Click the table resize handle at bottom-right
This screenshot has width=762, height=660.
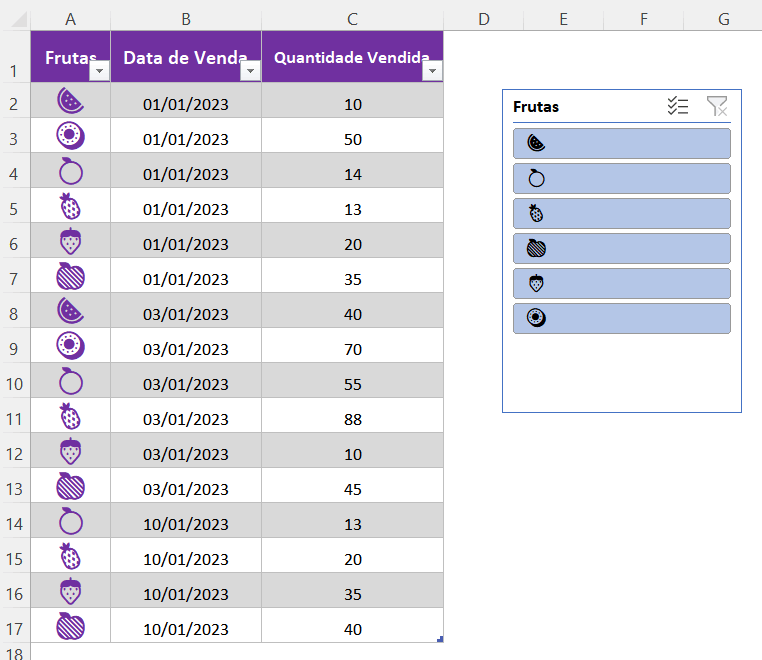pos(440,639)
